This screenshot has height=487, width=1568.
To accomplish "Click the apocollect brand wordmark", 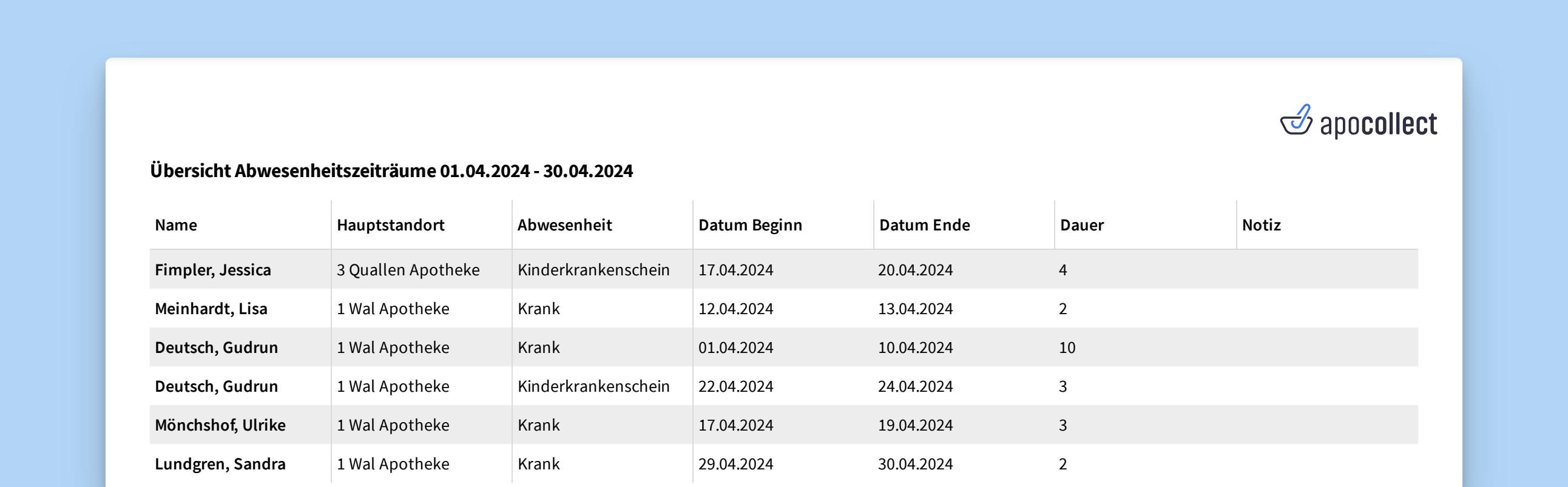I will [1378, 125].
